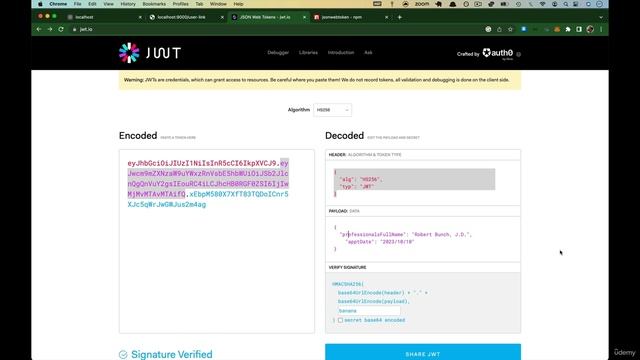Go back in browser history
The image size is (640, 360).
point(39,29)
